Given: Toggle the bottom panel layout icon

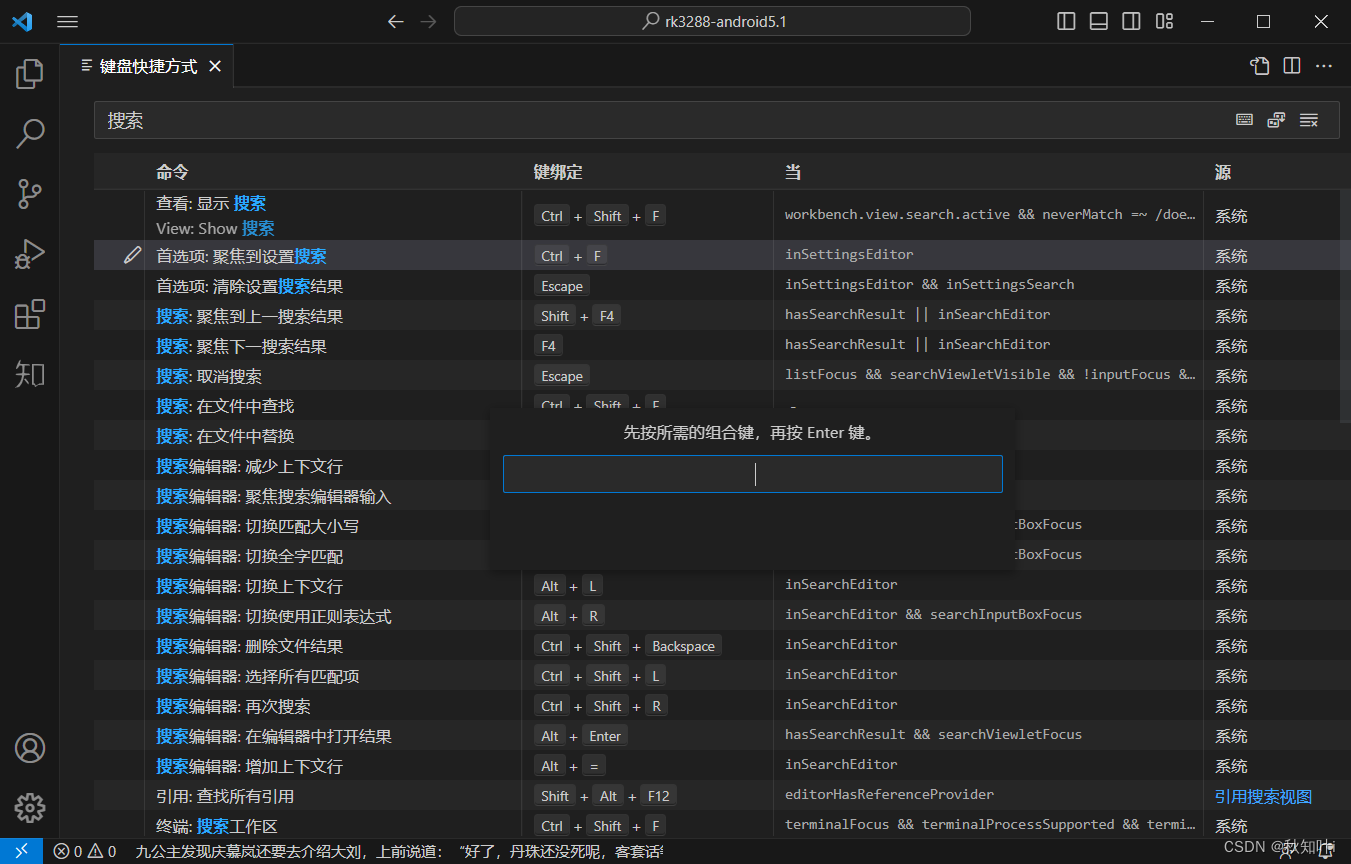Looking at the screenshot, I should [1098, 21].
